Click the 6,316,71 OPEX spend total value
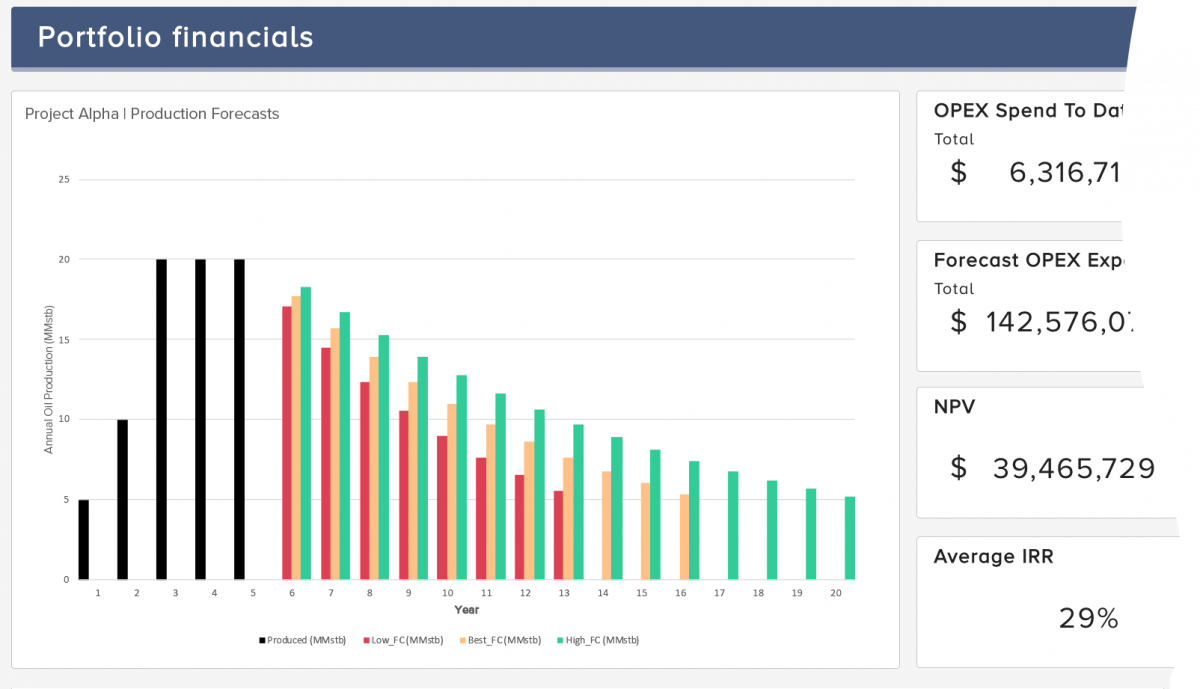This screenshot has width=1200, height=689. (x=1064, y=173)
